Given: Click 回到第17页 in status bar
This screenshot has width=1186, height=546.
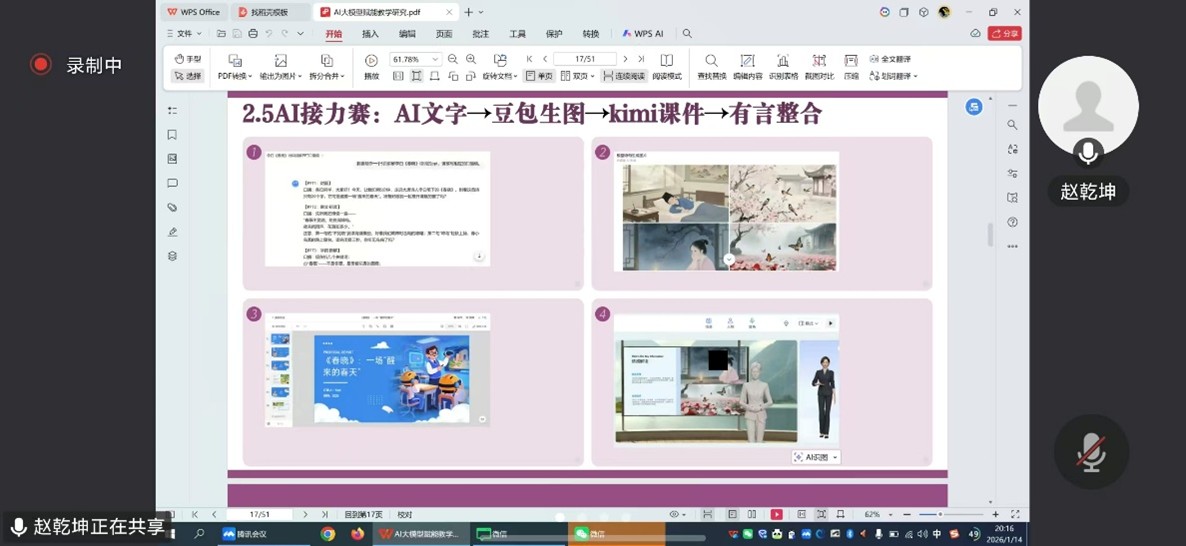Looking at the screenshot, I should (x=364, y=514).
